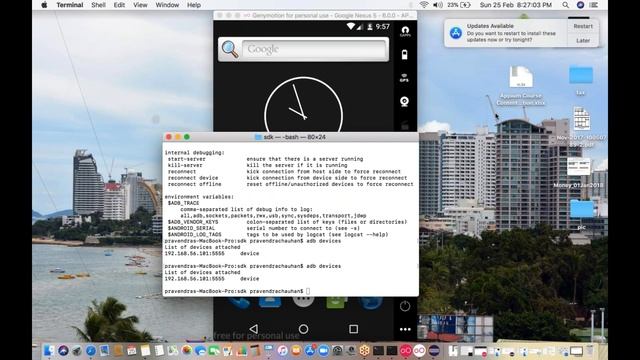Viewport: 640px width, 360px height.
Task: Tap the Android home circle button
Action: [x=303, y=329]
